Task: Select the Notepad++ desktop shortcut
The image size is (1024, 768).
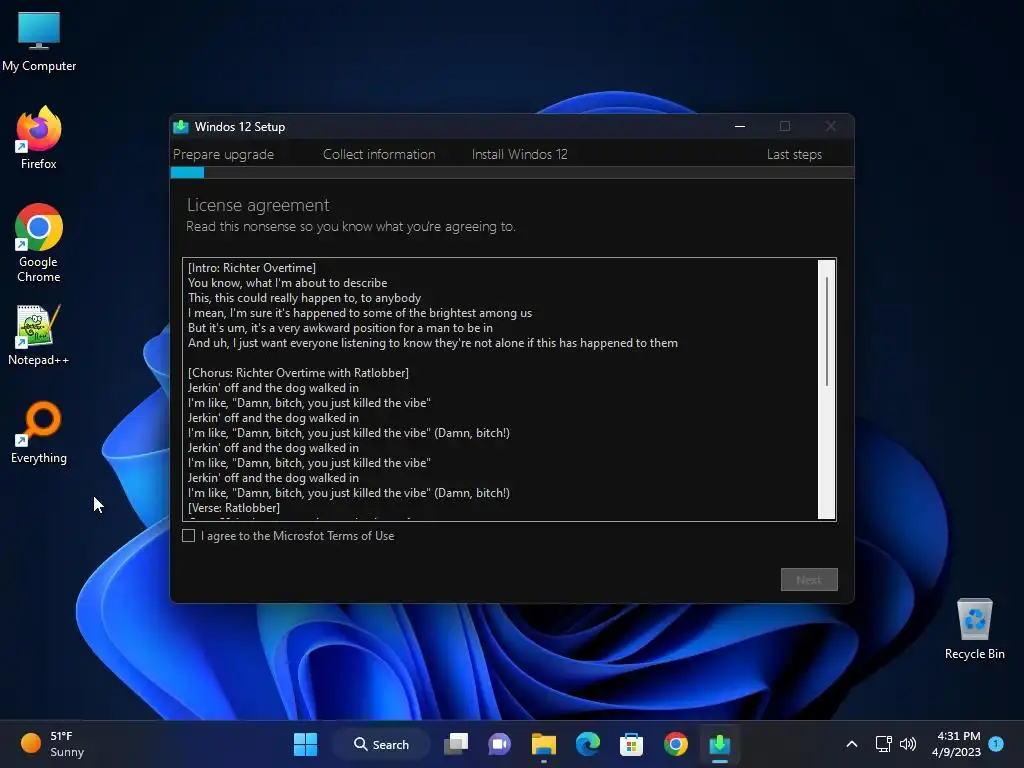Action: (x=39, y=335)
